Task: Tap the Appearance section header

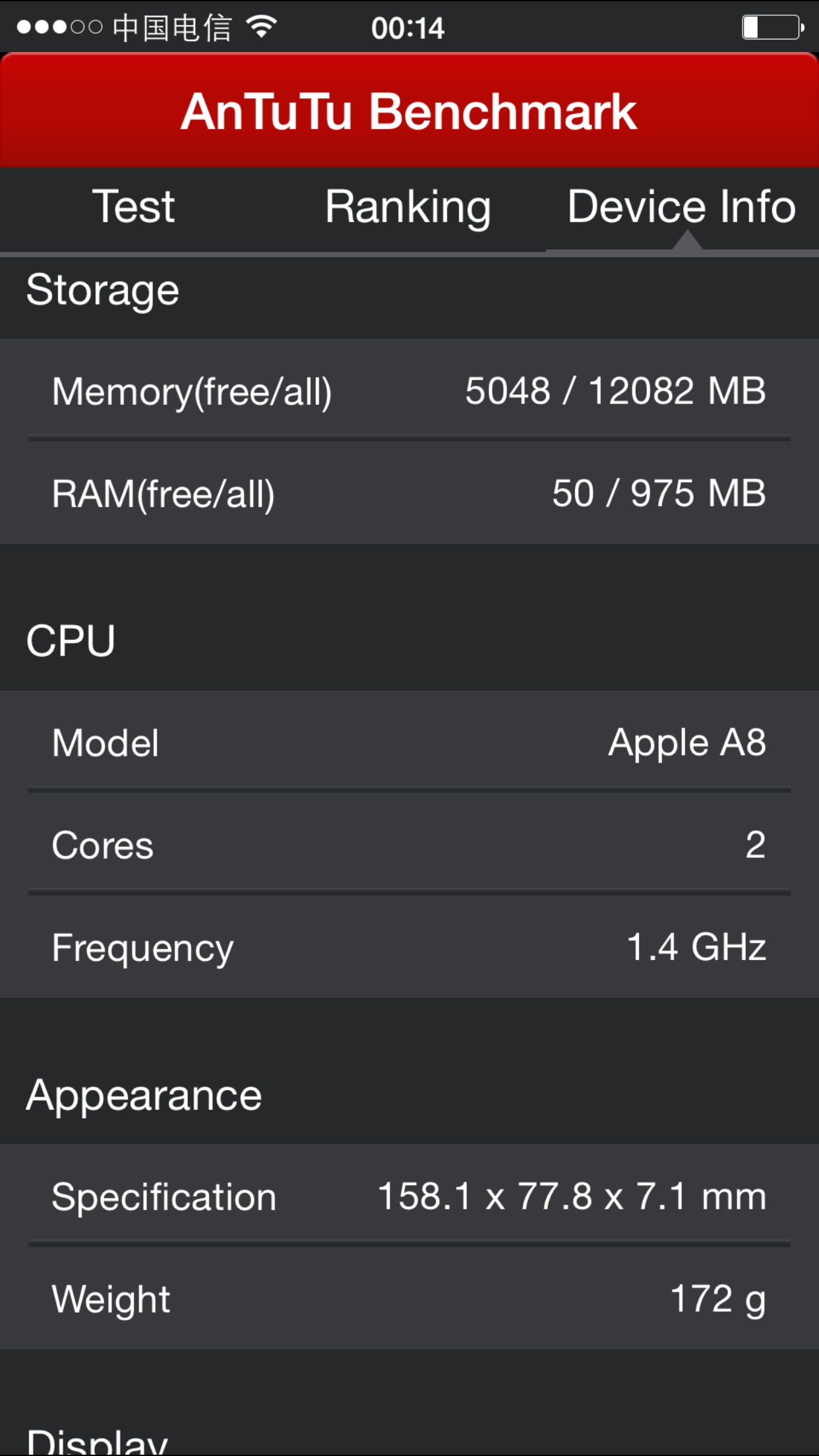Action: click(x=144, y=1095)
